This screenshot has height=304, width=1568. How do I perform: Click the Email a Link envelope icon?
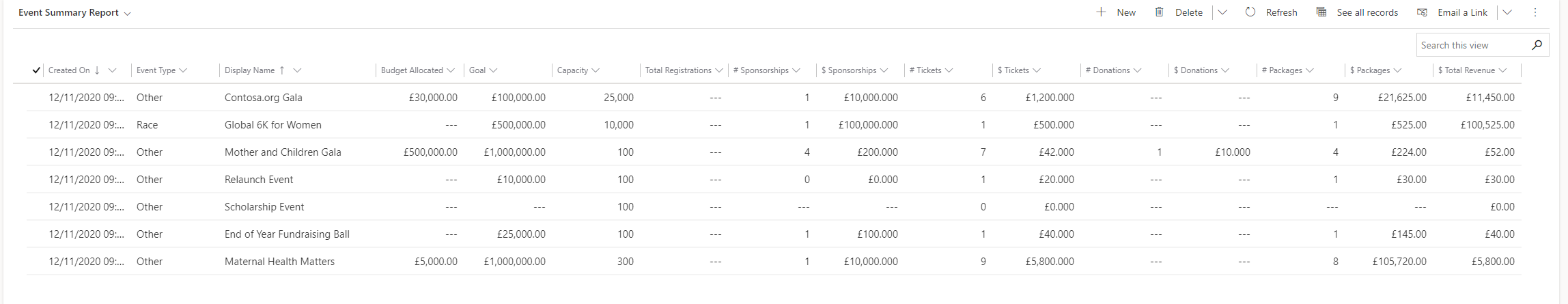coord(1422,12)
